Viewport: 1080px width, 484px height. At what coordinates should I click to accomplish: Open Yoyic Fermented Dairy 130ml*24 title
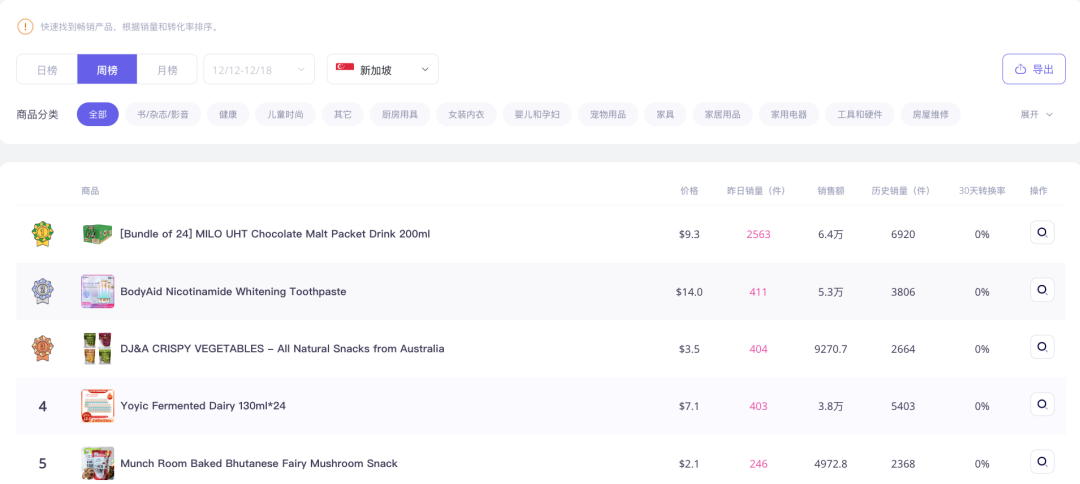coord(202,406)
